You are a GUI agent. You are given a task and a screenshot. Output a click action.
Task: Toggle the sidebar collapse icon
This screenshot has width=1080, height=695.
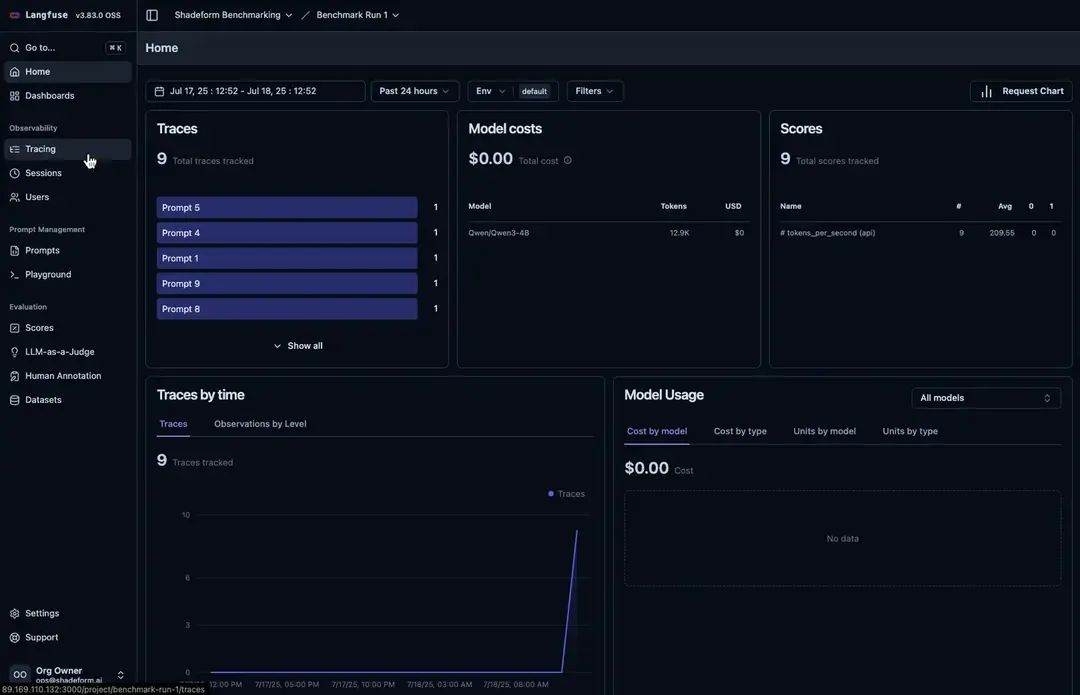click(x=152, y=15)
